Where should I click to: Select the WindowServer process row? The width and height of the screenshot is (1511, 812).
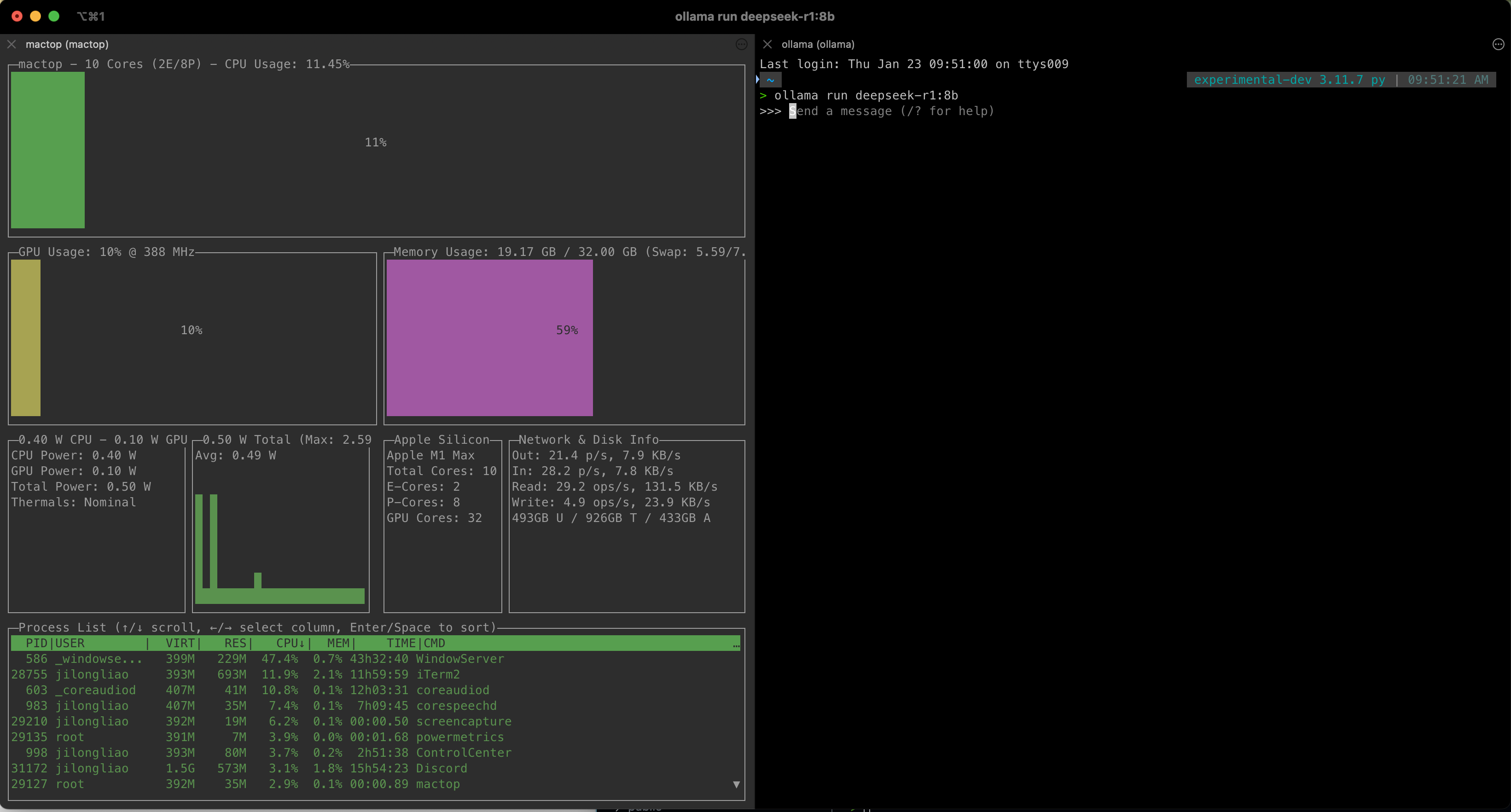tap(375, 658)
